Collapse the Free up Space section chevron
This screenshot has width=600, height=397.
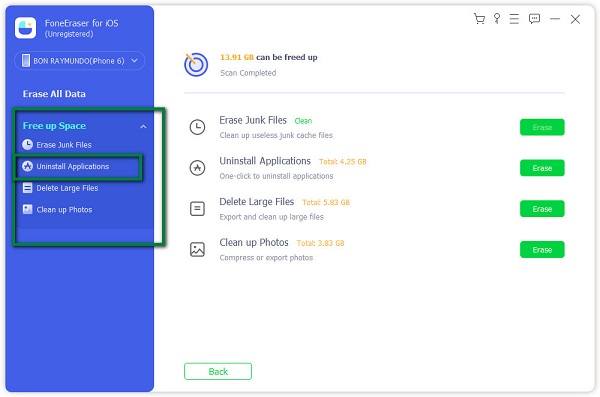(143, 126)
